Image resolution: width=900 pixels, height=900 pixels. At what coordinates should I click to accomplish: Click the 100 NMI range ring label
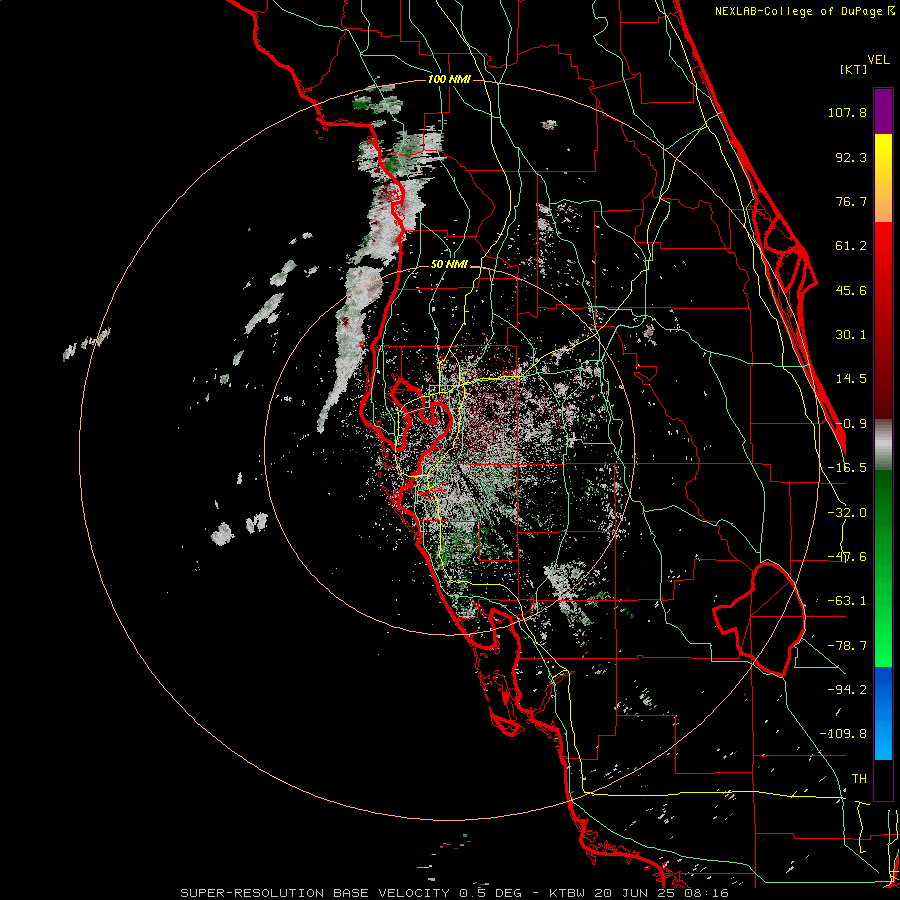pyautogui.click(x=449, y=79)
